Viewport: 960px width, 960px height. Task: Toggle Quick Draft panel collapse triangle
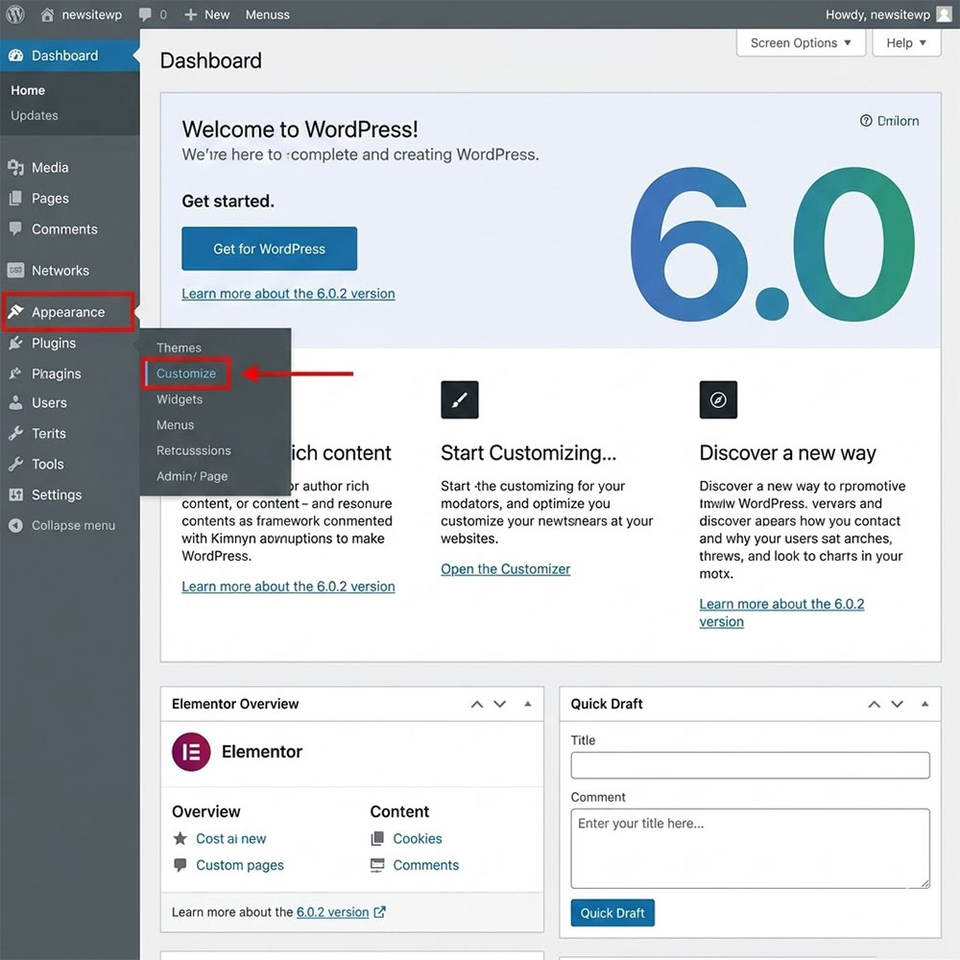925,704
